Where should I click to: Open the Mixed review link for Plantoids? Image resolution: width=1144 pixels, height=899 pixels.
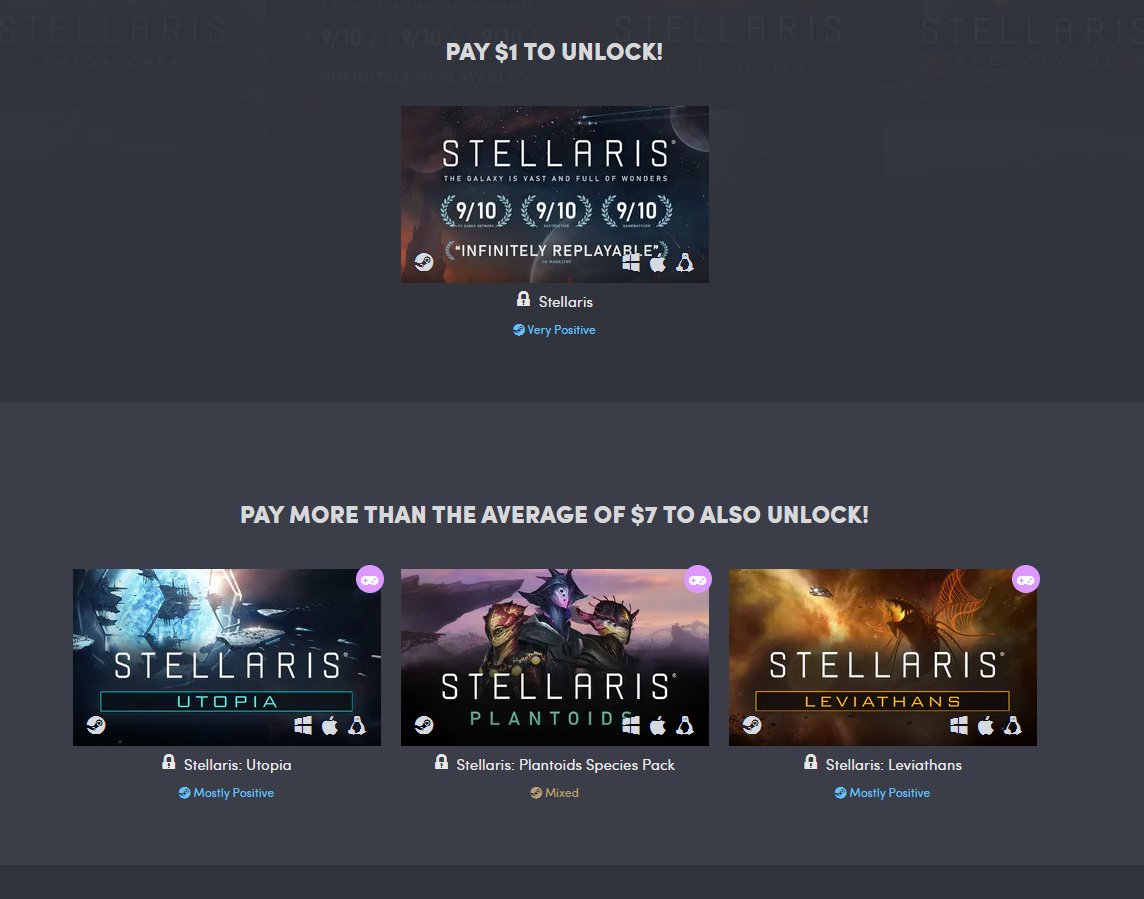[x=554, y=792]
